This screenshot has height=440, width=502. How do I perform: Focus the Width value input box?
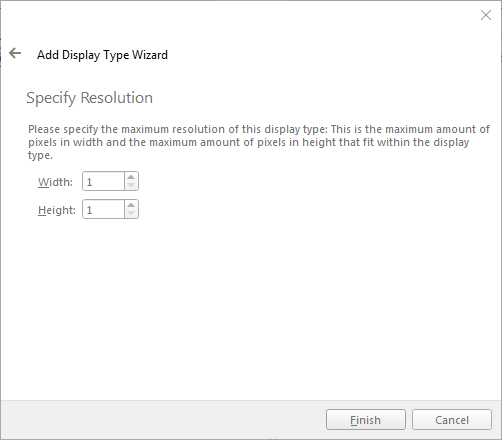click(103, 181)
